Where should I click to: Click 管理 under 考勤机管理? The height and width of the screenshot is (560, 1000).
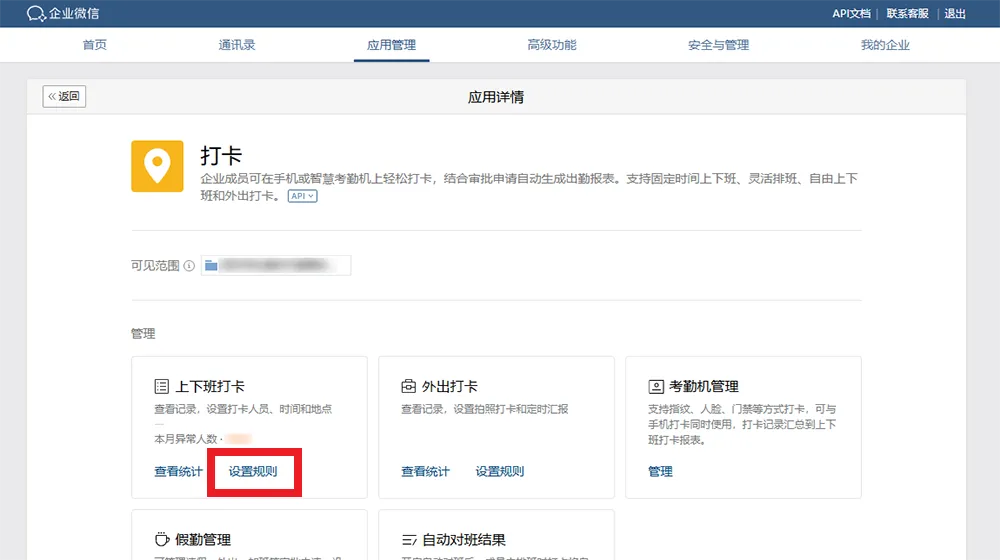point(660,471)
